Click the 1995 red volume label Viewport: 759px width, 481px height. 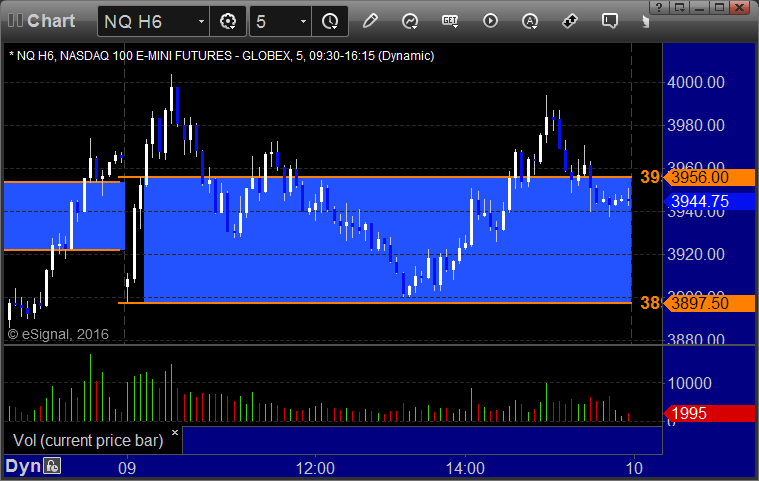click(x=709, y=413)
